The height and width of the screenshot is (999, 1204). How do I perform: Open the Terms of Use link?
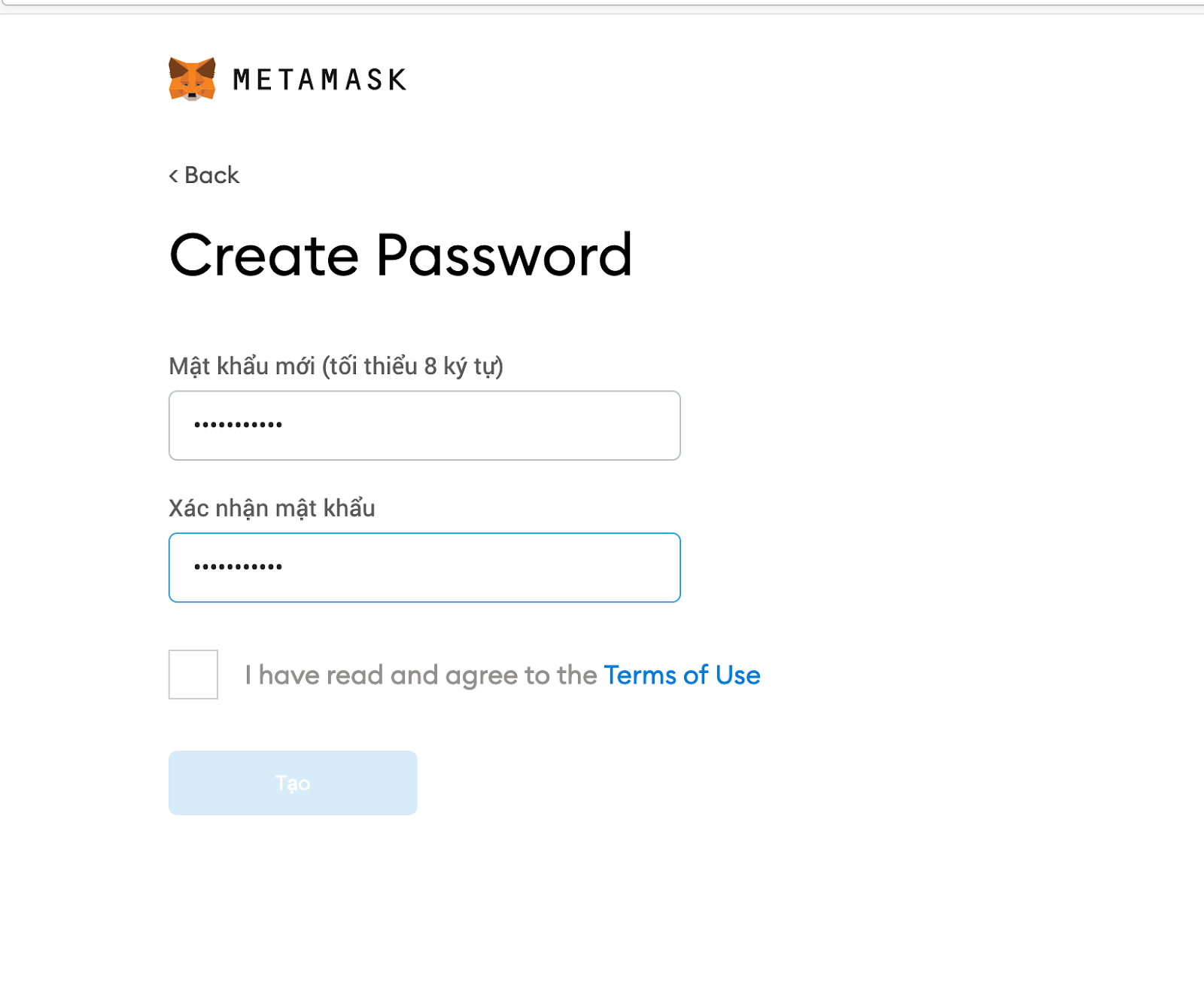(x=682, y=675)
